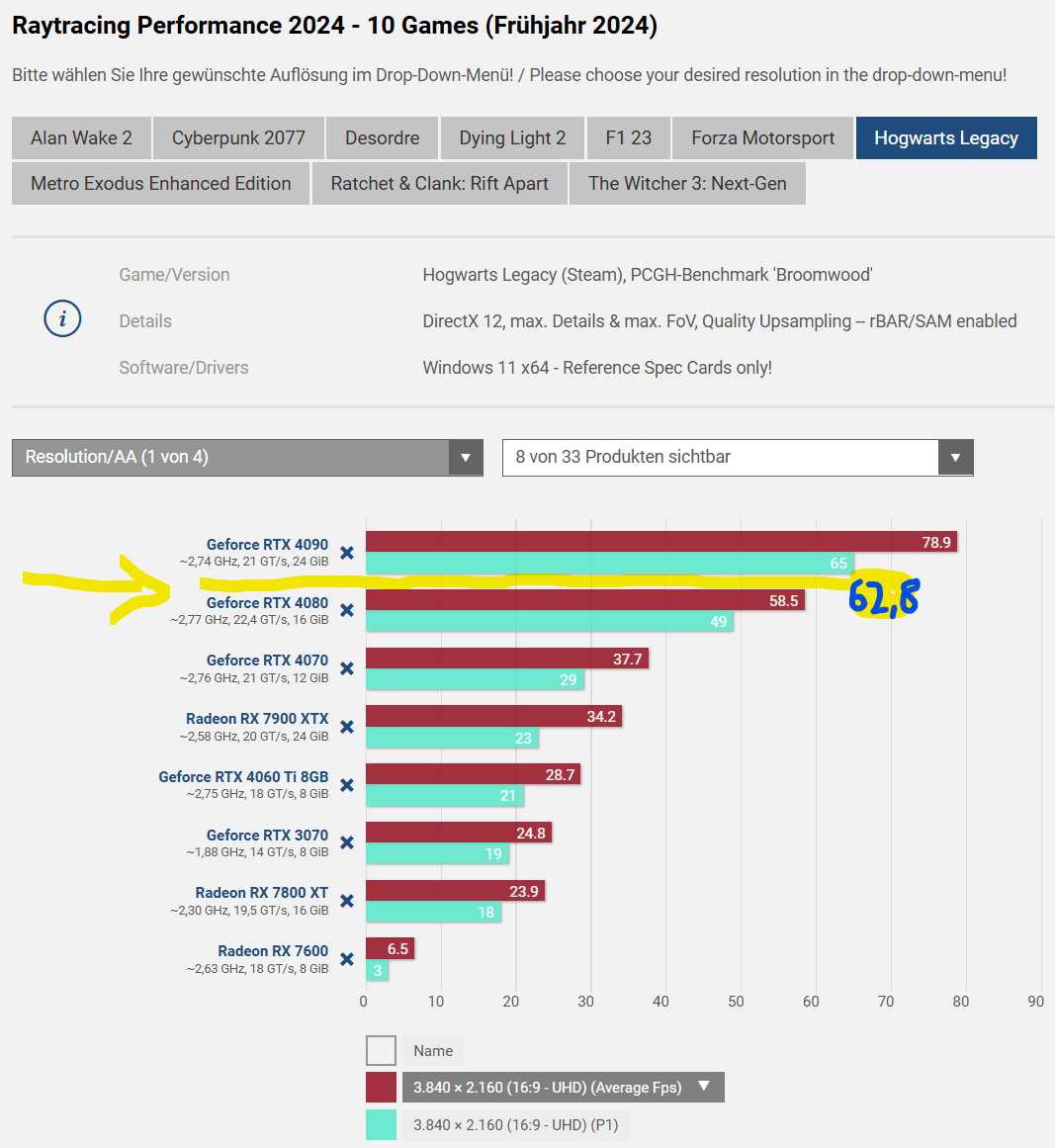Remove Radeon RX 7900 XTX with its X icon
Image resolution: width=1055 pixels, height=1148 pixels.
[347, 727]
